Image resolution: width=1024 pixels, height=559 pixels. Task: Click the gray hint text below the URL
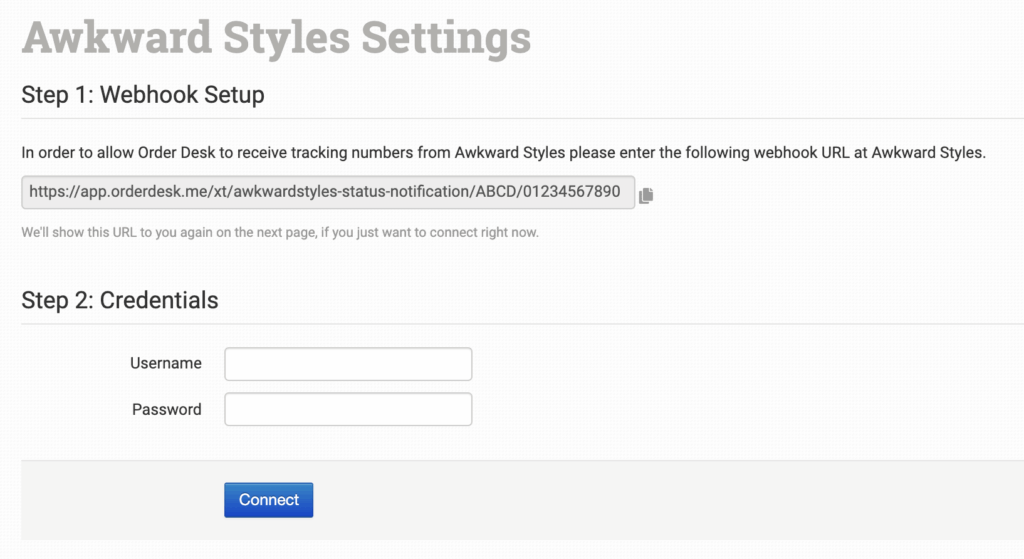pyautogui.click(x=280, y=233)
